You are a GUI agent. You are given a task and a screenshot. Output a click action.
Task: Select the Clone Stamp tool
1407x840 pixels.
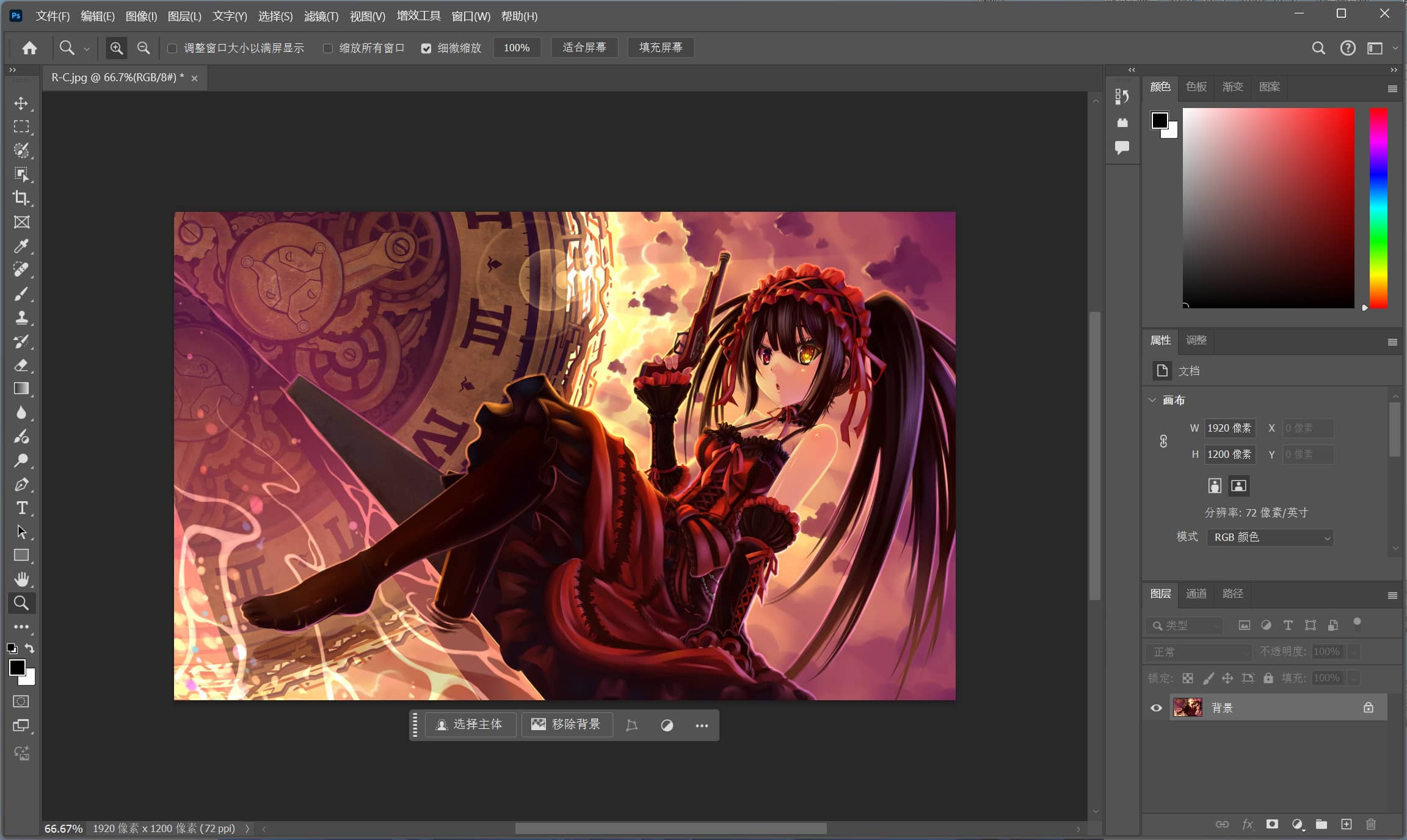(21, 317)
